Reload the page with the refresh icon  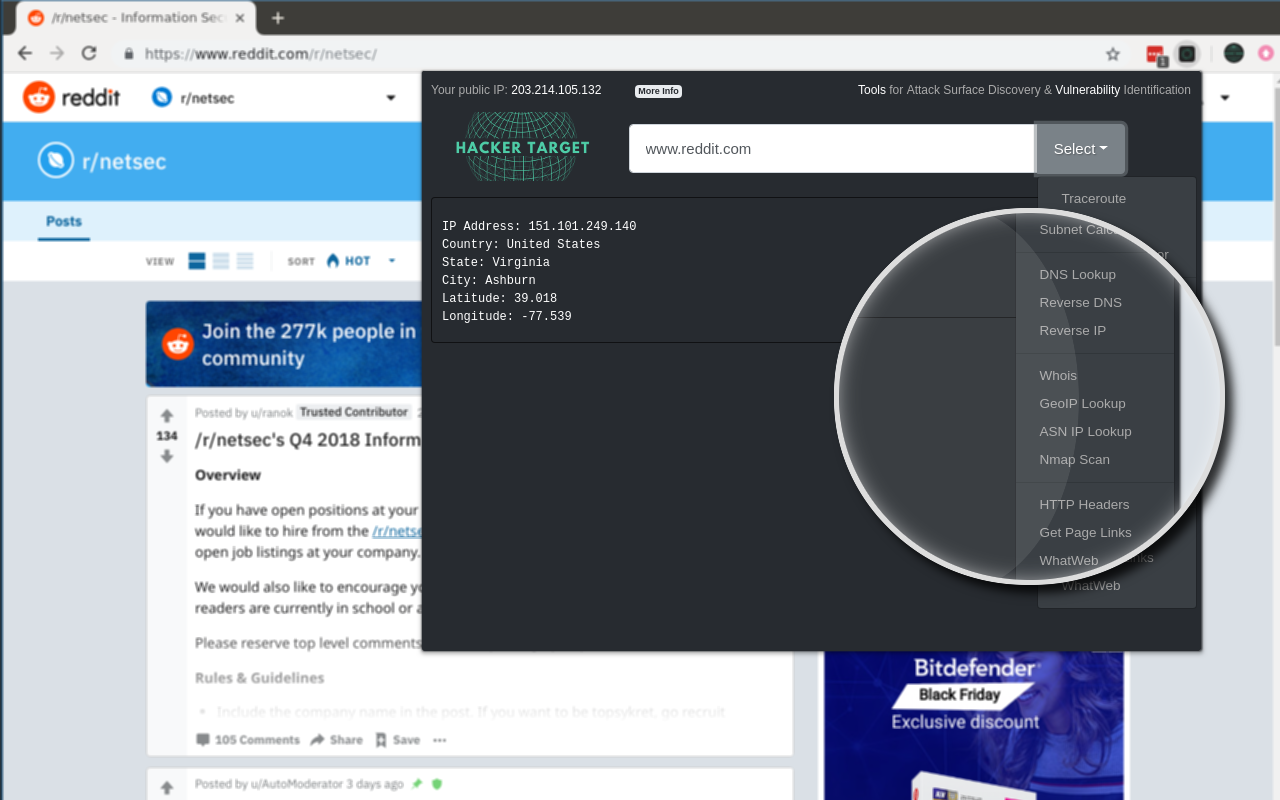[91, 54]
